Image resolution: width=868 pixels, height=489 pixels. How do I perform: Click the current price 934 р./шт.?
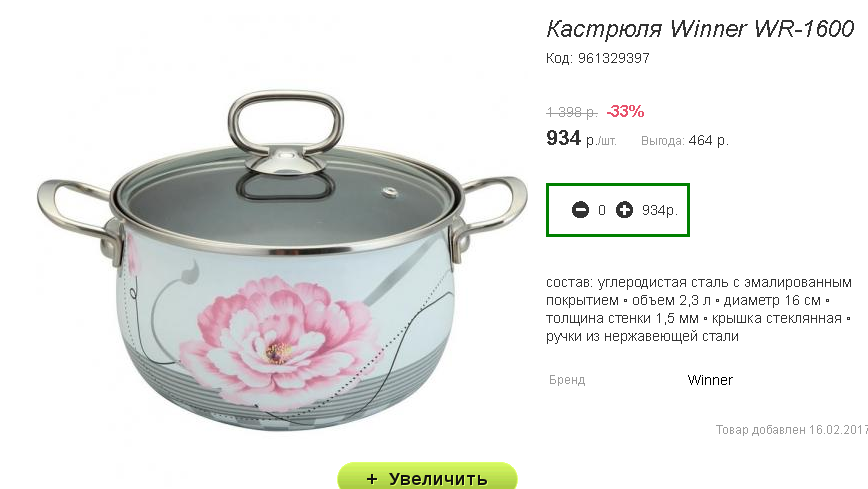coord(581,138)
